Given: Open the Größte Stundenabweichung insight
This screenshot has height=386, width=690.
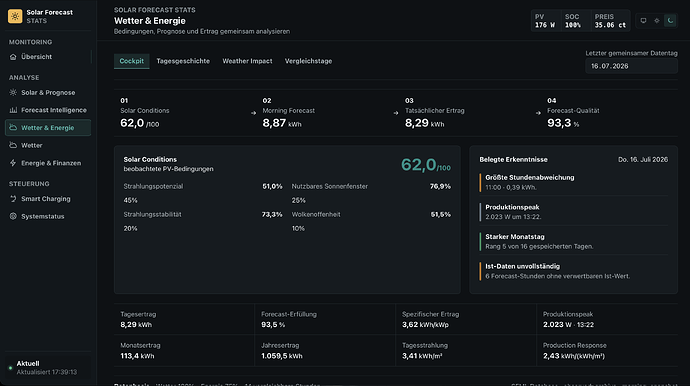Looking at the screenshot, I should coord(573,182).
